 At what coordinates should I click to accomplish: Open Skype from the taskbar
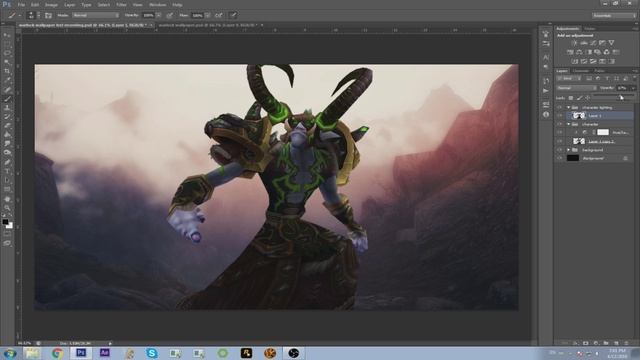152,353
